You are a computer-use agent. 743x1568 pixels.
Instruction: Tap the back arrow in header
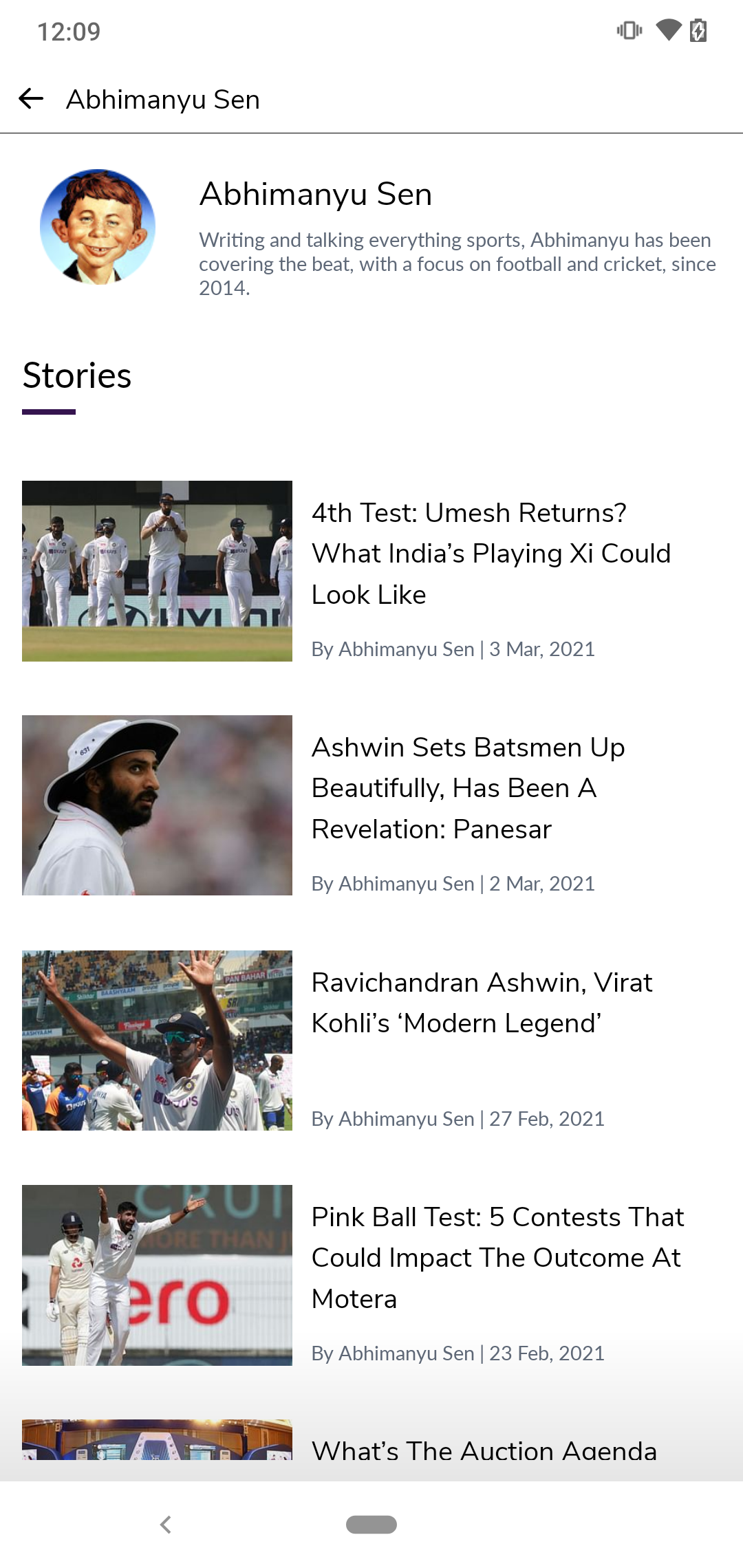pos(31,99)
